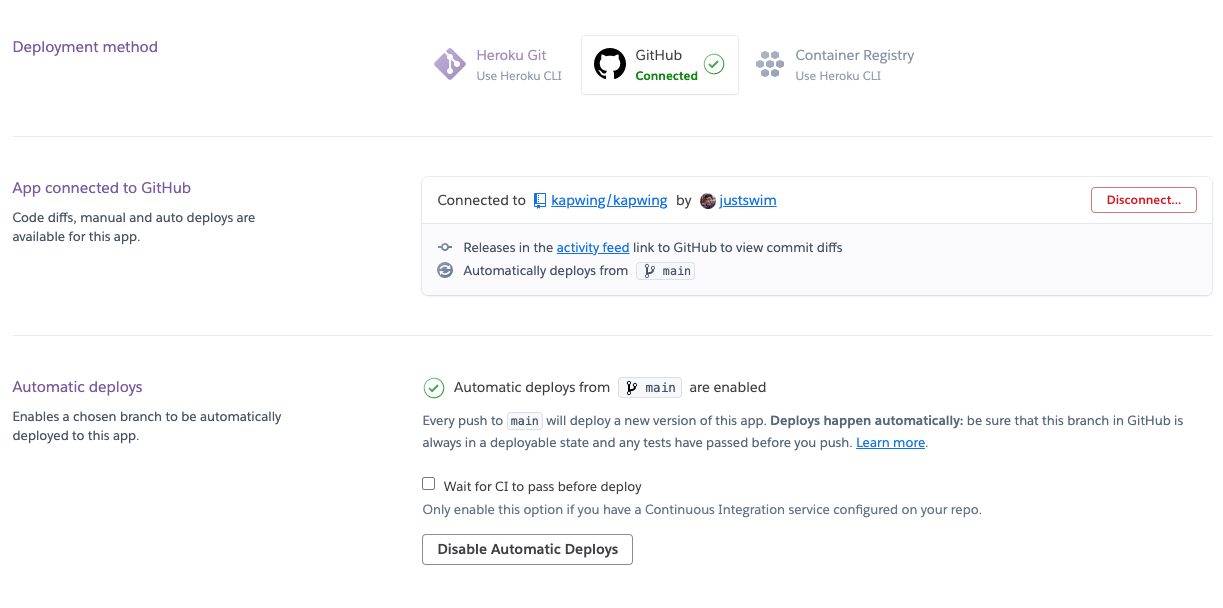Click the green check next to Automatic deploys

[434, 388]
